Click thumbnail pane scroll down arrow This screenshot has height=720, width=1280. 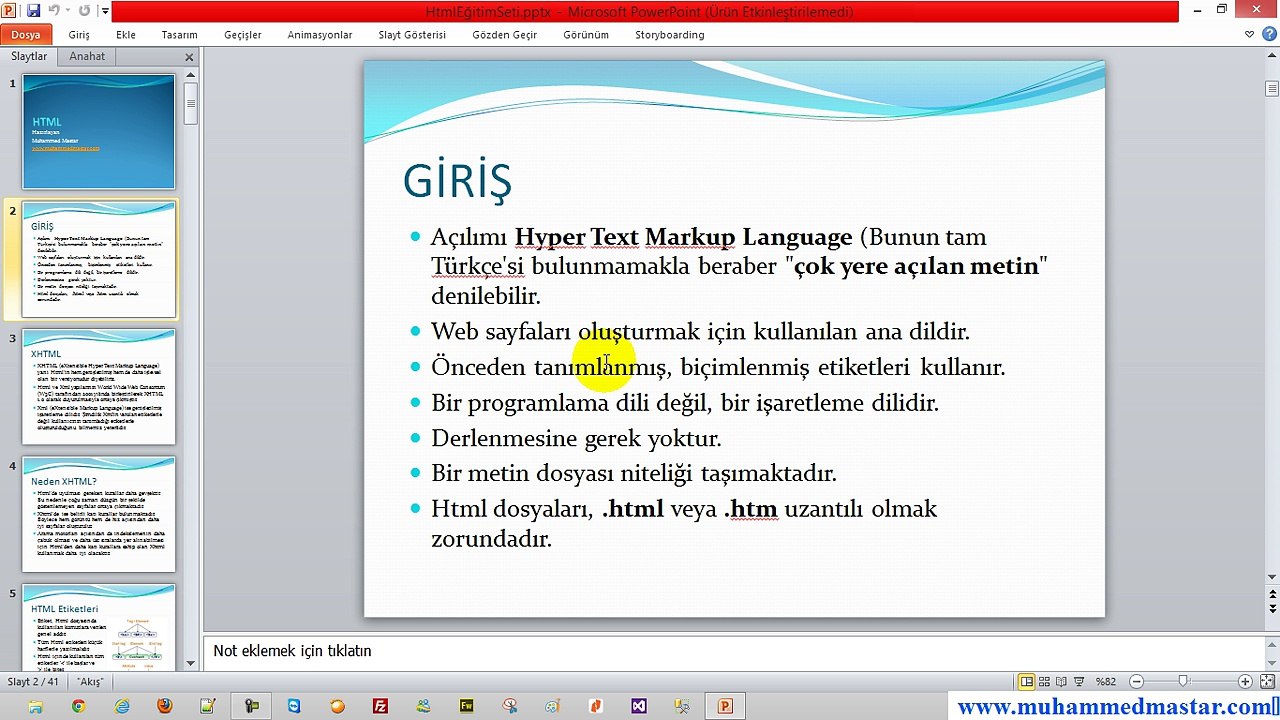(x=191, y=663)
